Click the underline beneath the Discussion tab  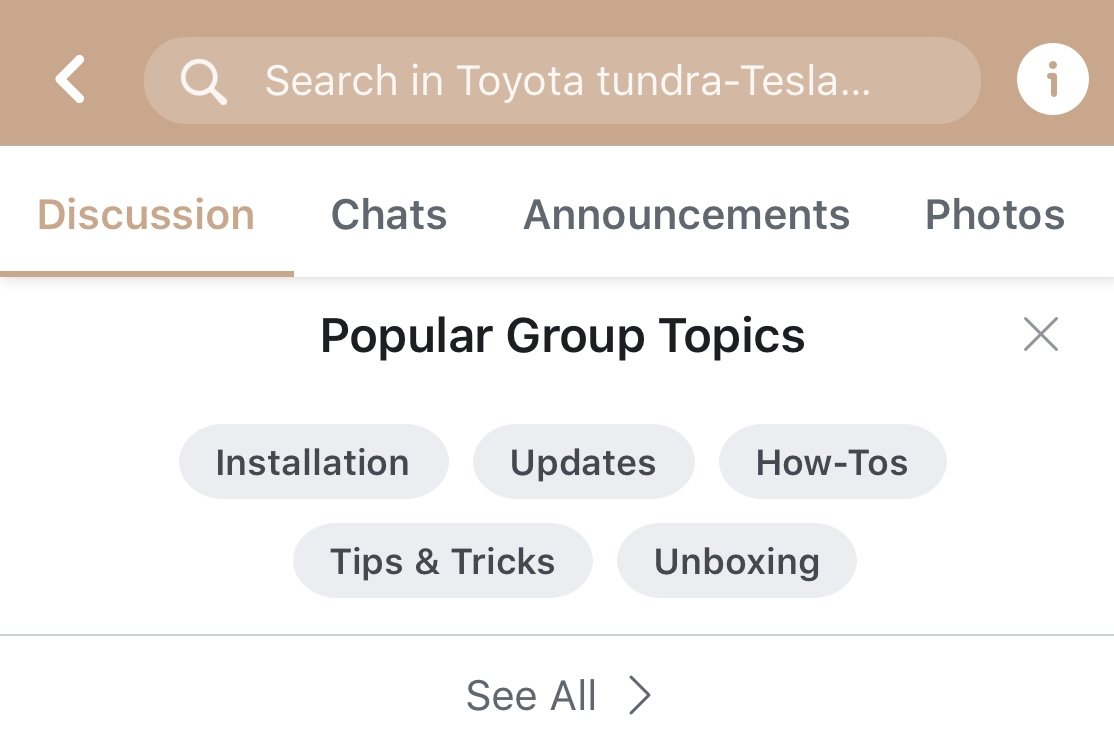point(146,274)
